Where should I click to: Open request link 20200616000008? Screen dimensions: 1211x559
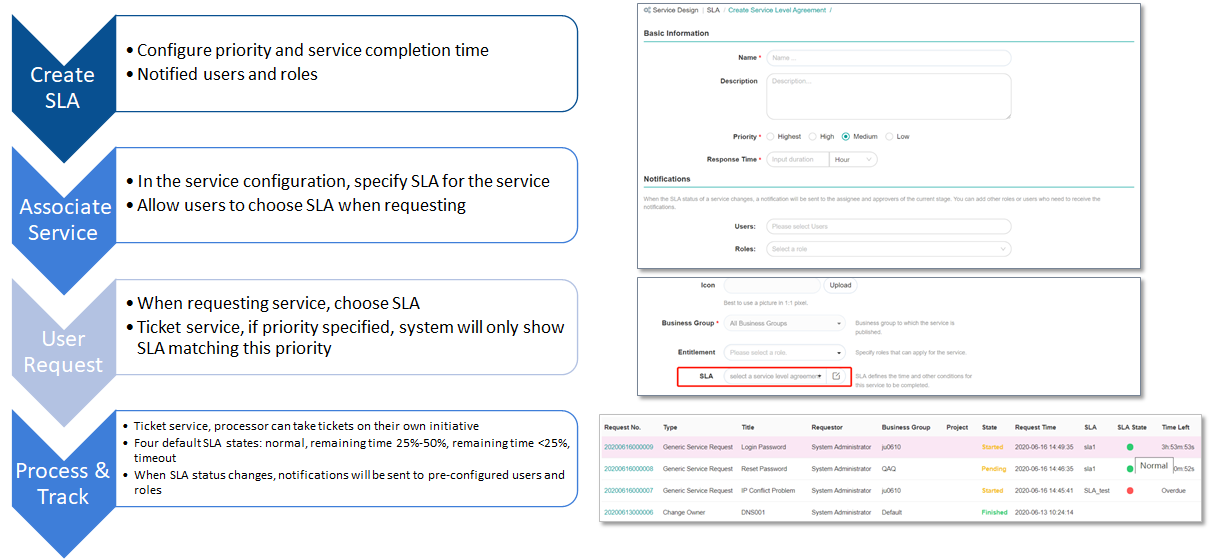point(629,468)
